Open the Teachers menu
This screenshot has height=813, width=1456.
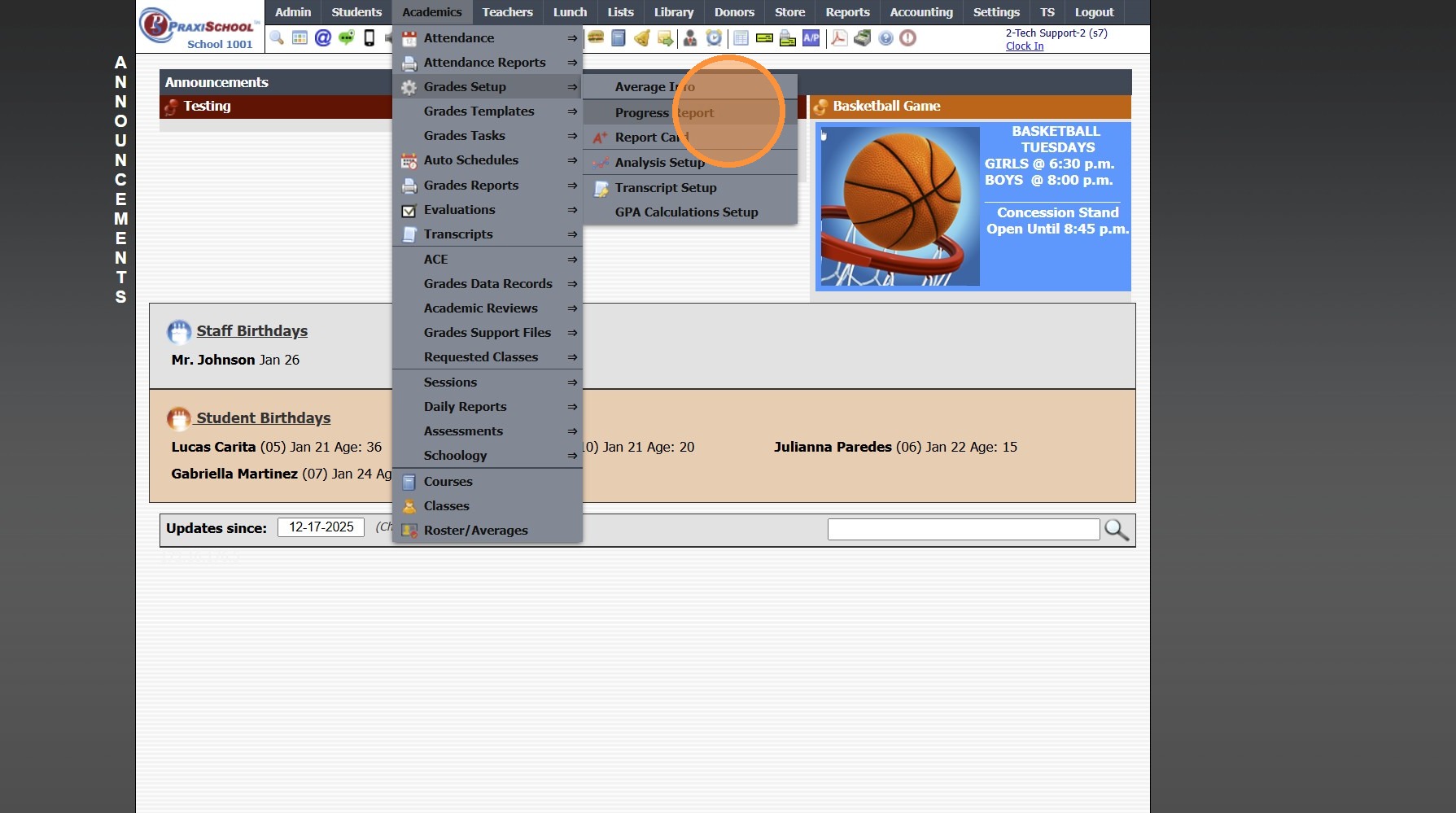(507, 12)
